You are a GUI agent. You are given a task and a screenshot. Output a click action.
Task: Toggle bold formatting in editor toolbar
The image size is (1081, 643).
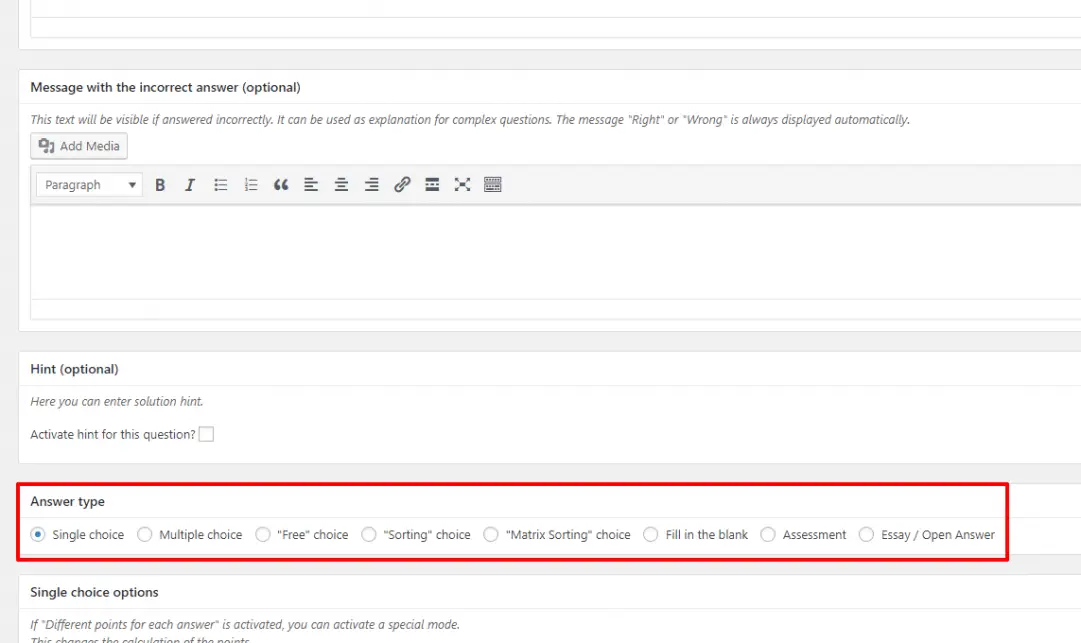[160, 185]
